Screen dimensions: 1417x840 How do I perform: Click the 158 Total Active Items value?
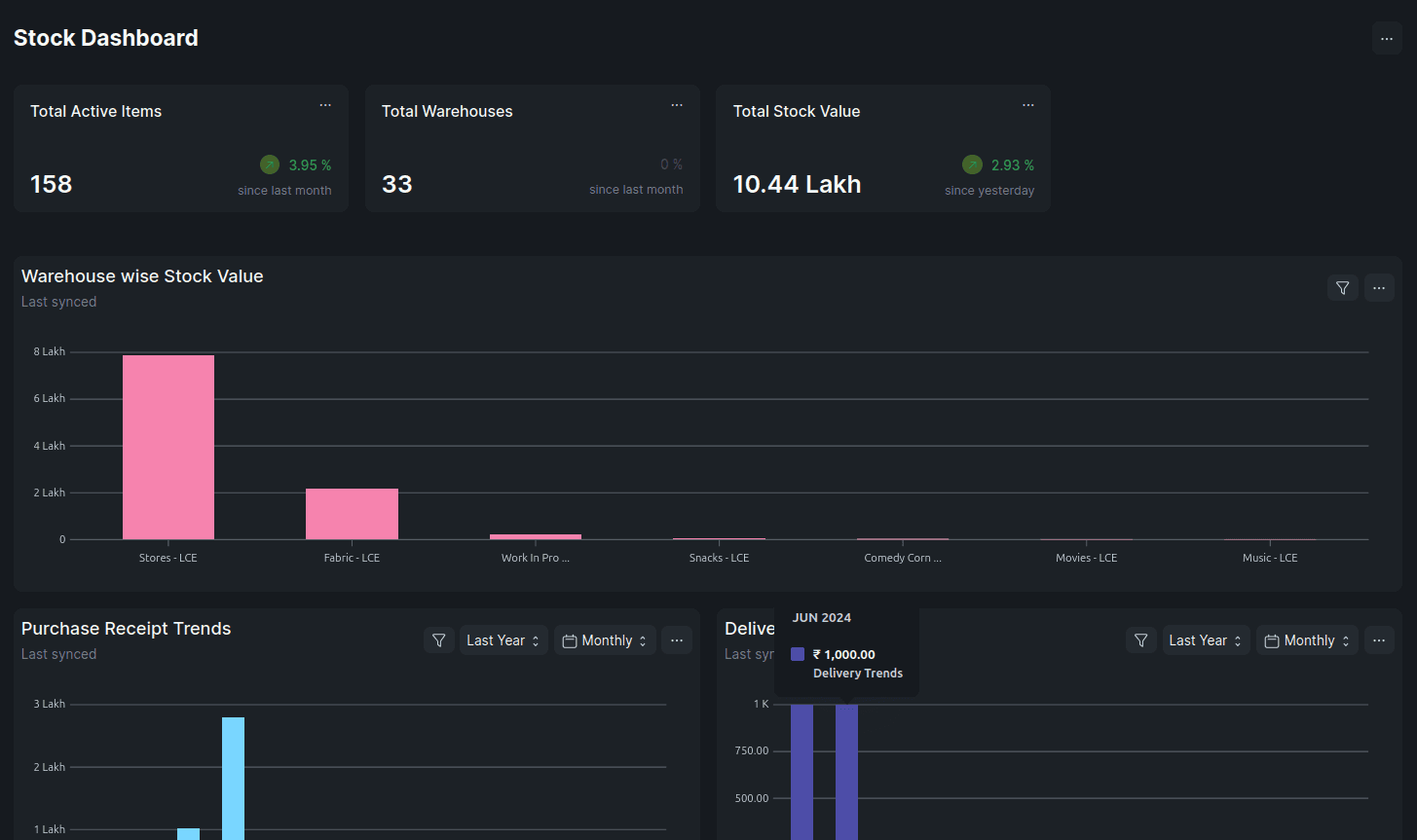click(x=52, y=184)
